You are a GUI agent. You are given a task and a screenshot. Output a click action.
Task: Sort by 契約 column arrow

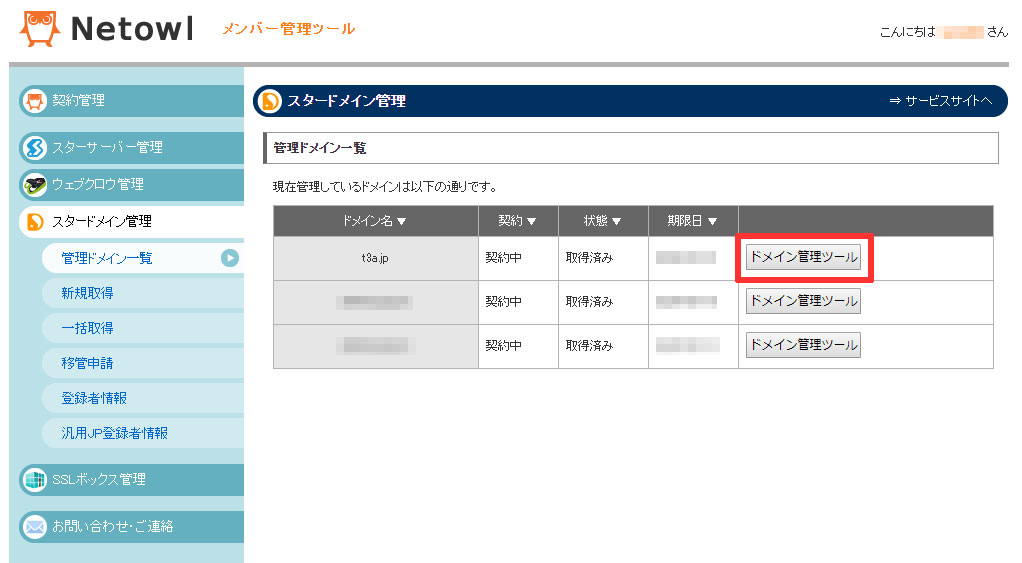pyautogui.click(x=532, y=222)
